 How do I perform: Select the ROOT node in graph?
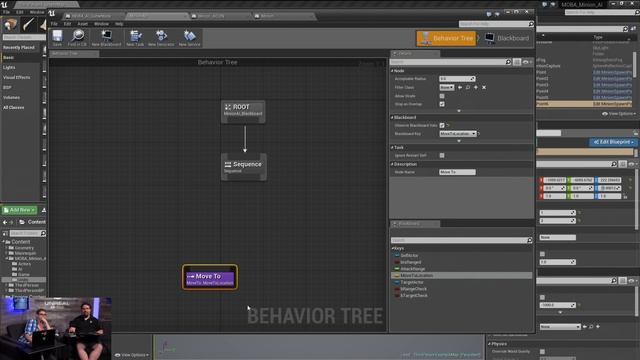point(243,111)
